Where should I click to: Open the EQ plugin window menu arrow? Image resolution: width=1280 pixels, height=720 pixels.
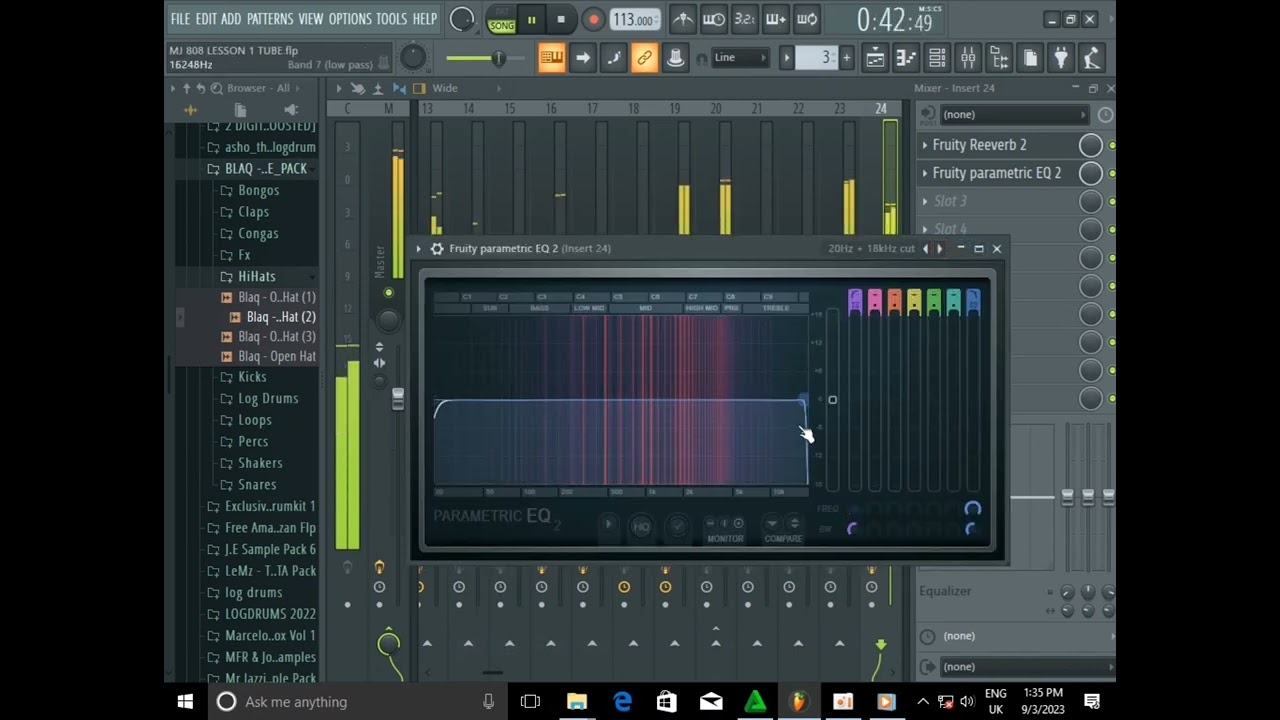[x=419, y=249]
